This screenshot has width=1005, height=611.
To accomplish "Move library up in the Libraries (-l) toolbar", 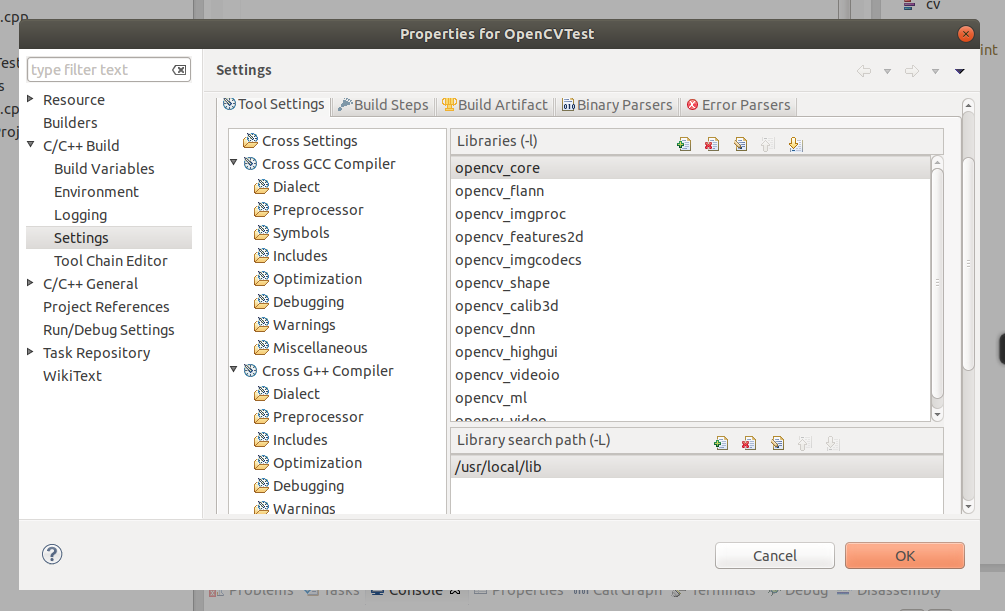I will pyautogui.click(x=767, y=144).
